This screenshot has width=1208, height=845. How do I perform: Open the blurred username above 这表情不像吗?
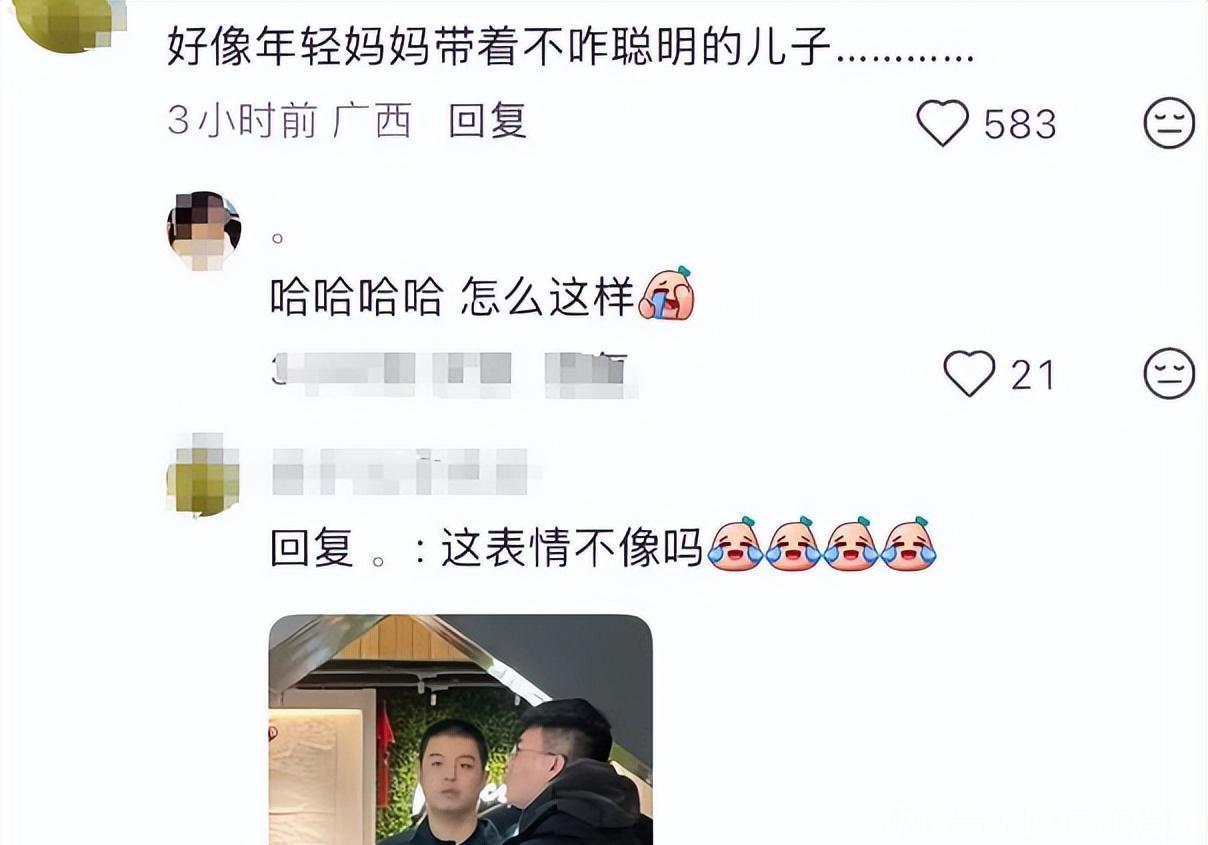(400, 471)
